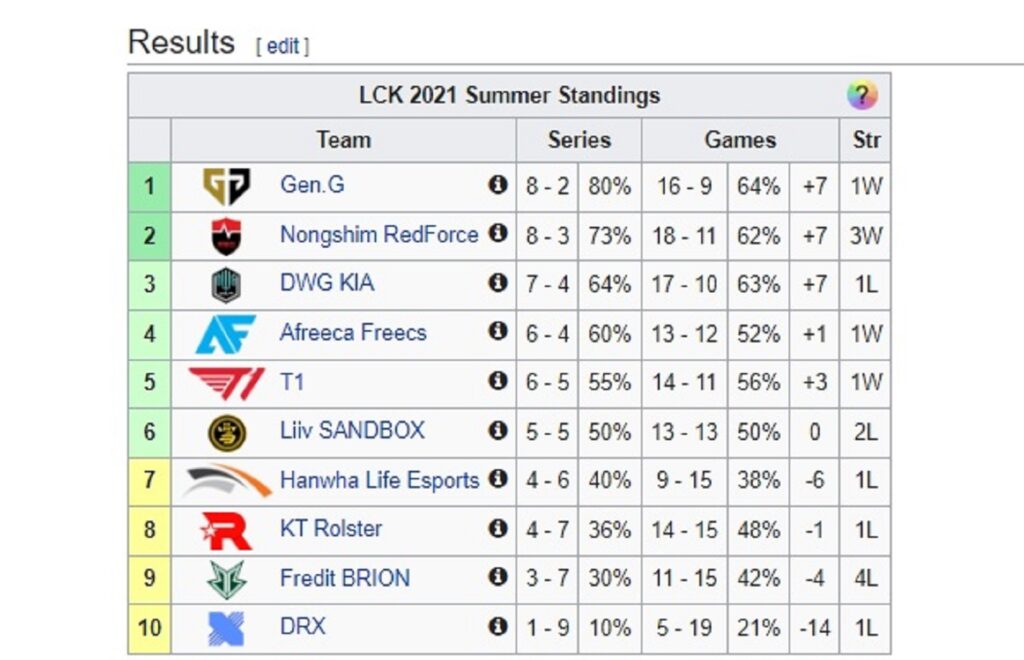Open the edit link beside Results
Viewport: 1024px width, 660px height.
point(283,46)
